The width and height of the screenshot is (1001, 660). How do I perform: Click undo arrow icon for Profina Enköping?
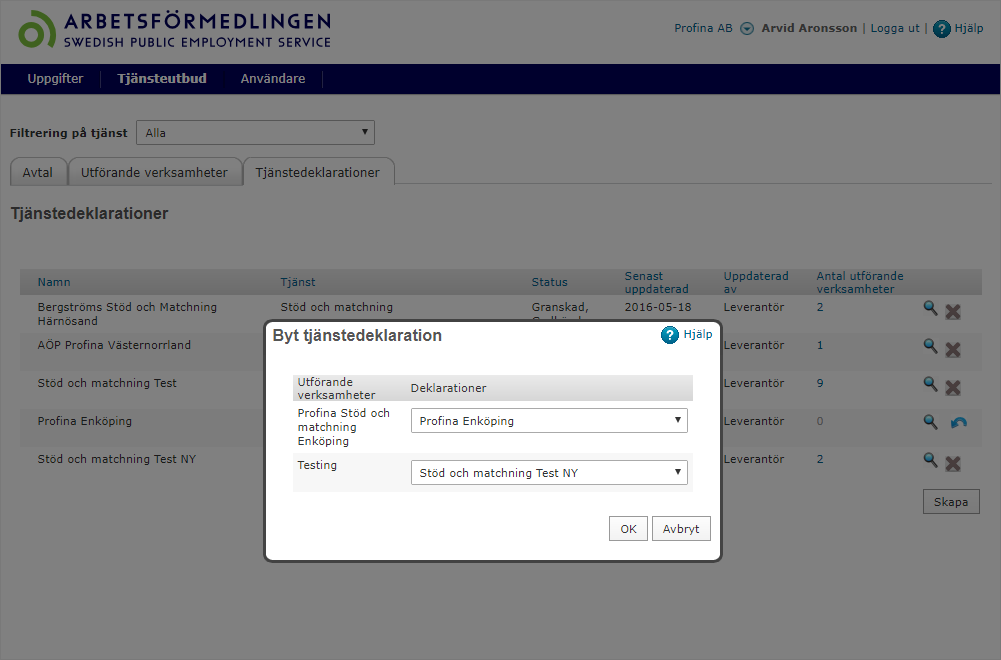tap(958, 423)
